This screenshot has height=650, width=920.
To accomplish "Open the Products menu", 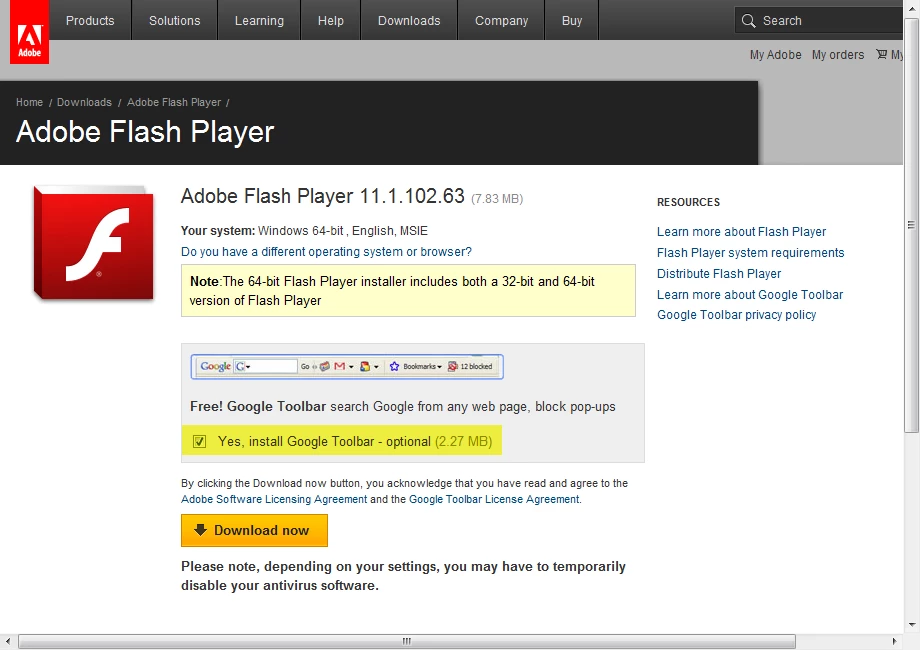I will click(x=90, y=21).
